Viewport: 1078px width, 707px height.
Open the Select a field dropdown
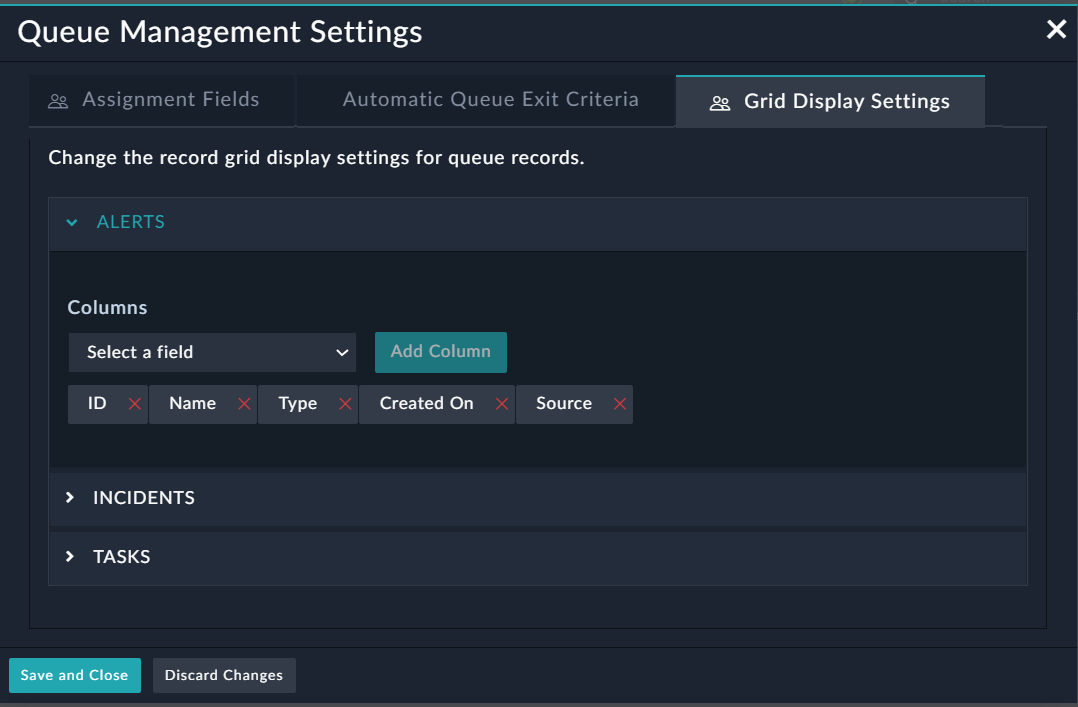(212, 352)
